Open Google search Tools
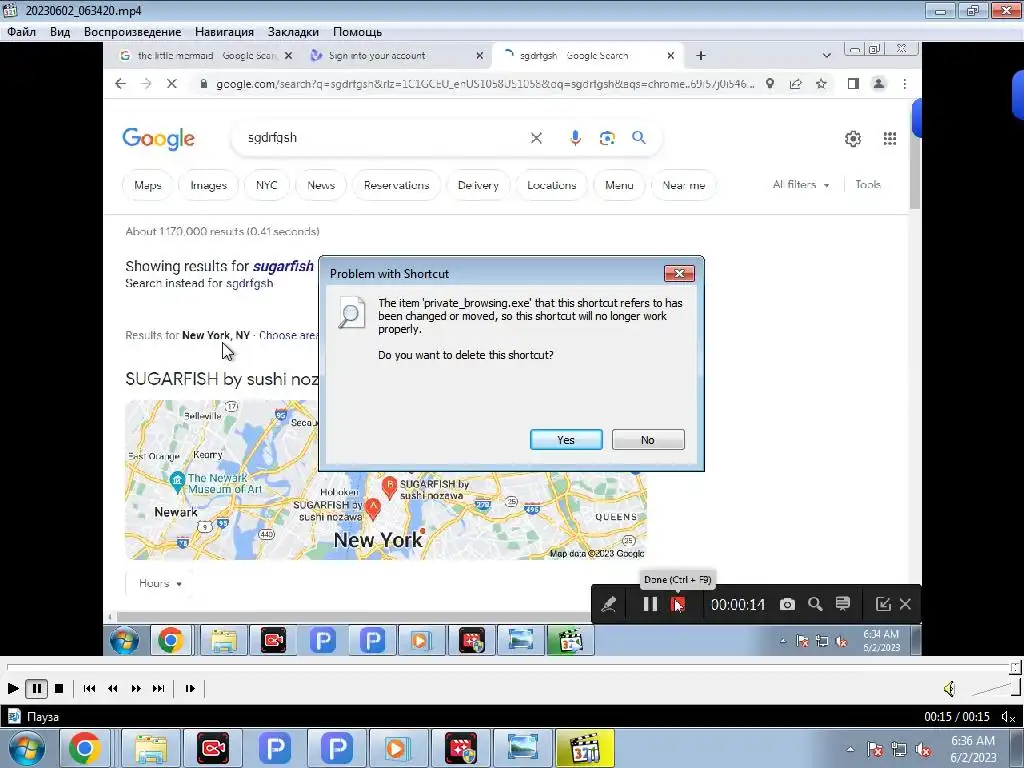This screenshot has height=768, width=1024. (x=868, y=185)
